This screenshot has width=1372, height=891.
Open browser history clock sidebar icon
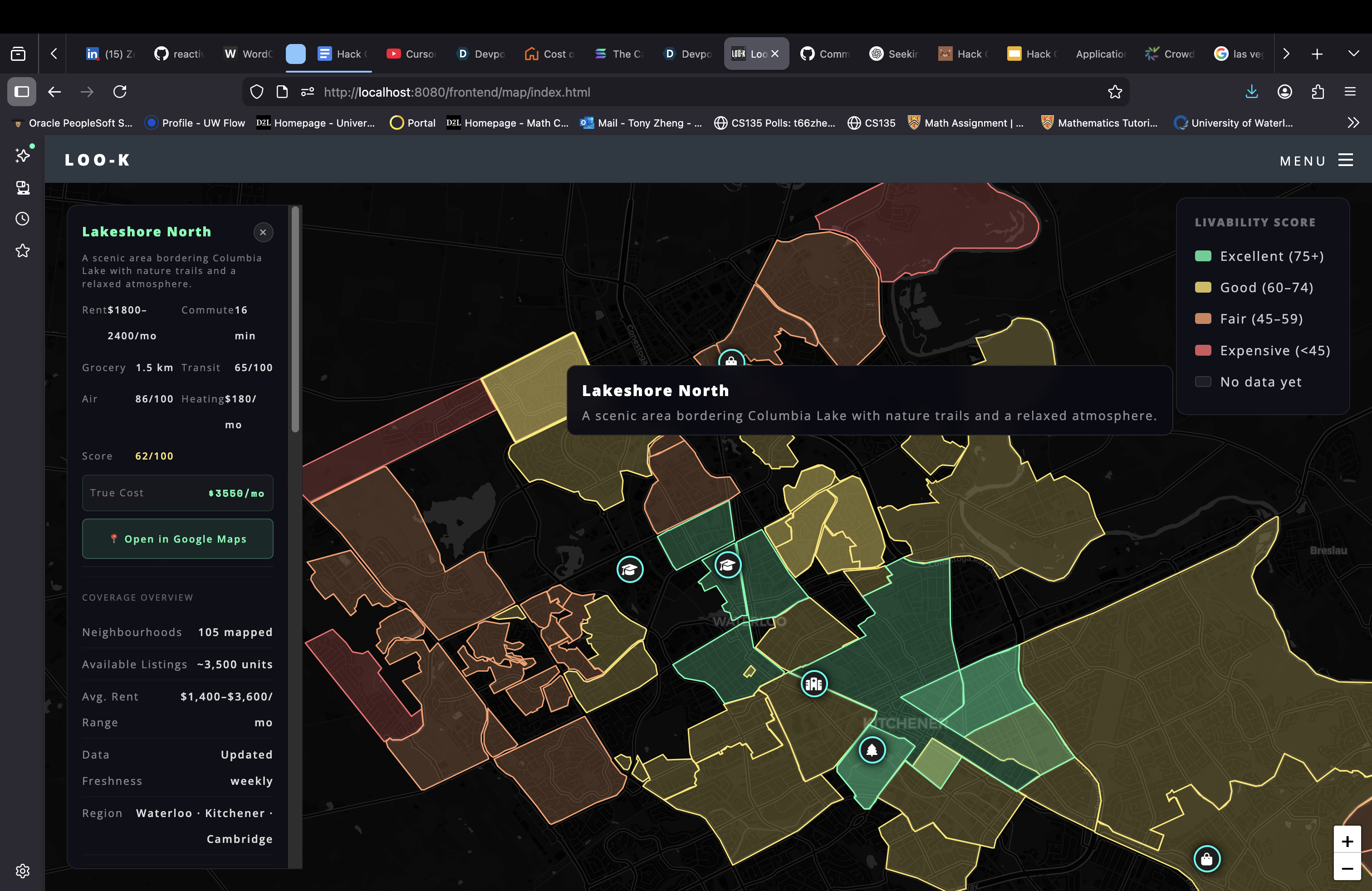pos(23,219)
